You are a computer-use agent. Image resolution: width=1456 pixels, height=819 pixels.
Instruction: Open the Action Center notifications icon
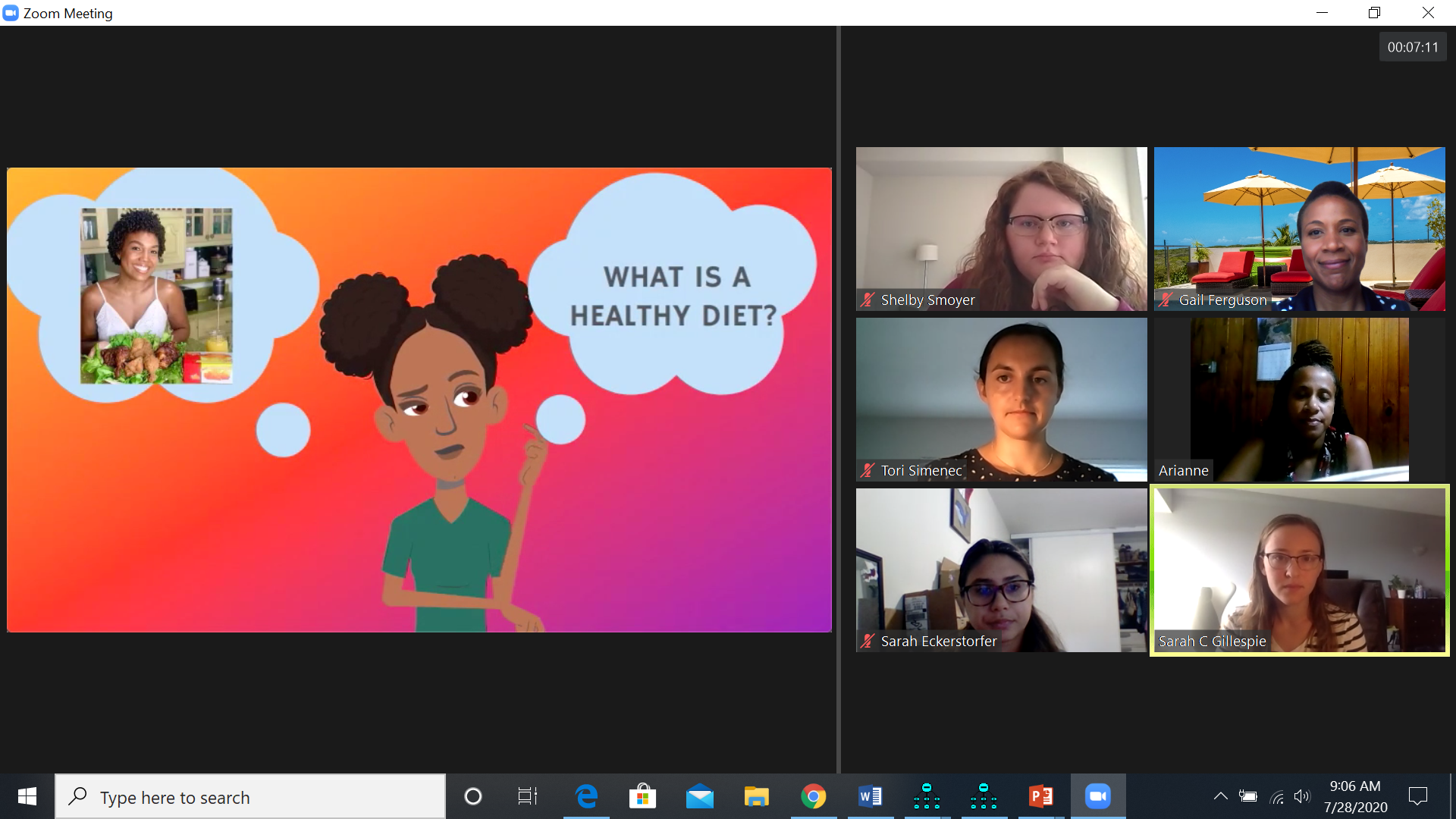click(x=1418, y=796)
